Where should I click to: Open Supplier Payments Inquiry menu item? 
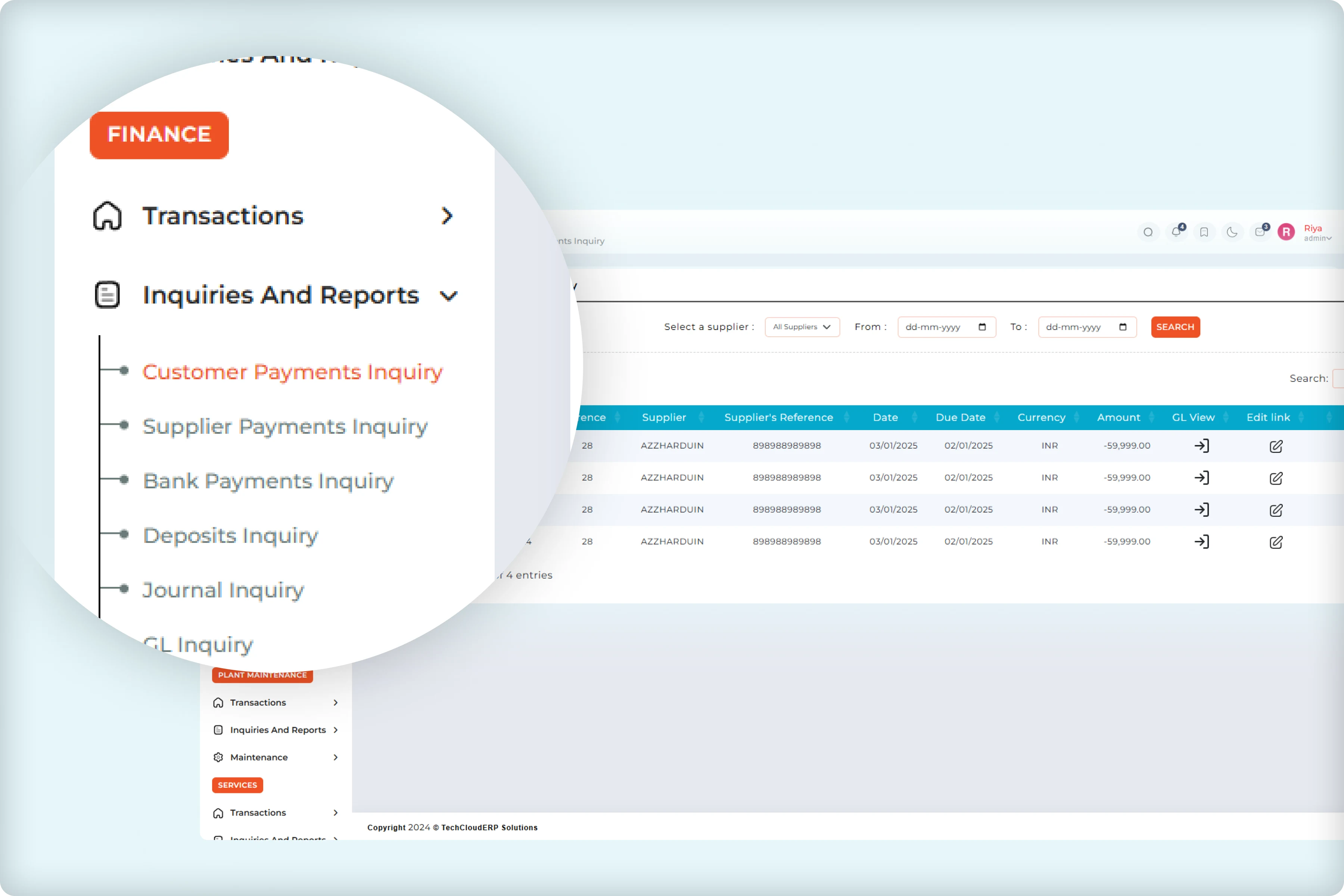pos(284,426)
